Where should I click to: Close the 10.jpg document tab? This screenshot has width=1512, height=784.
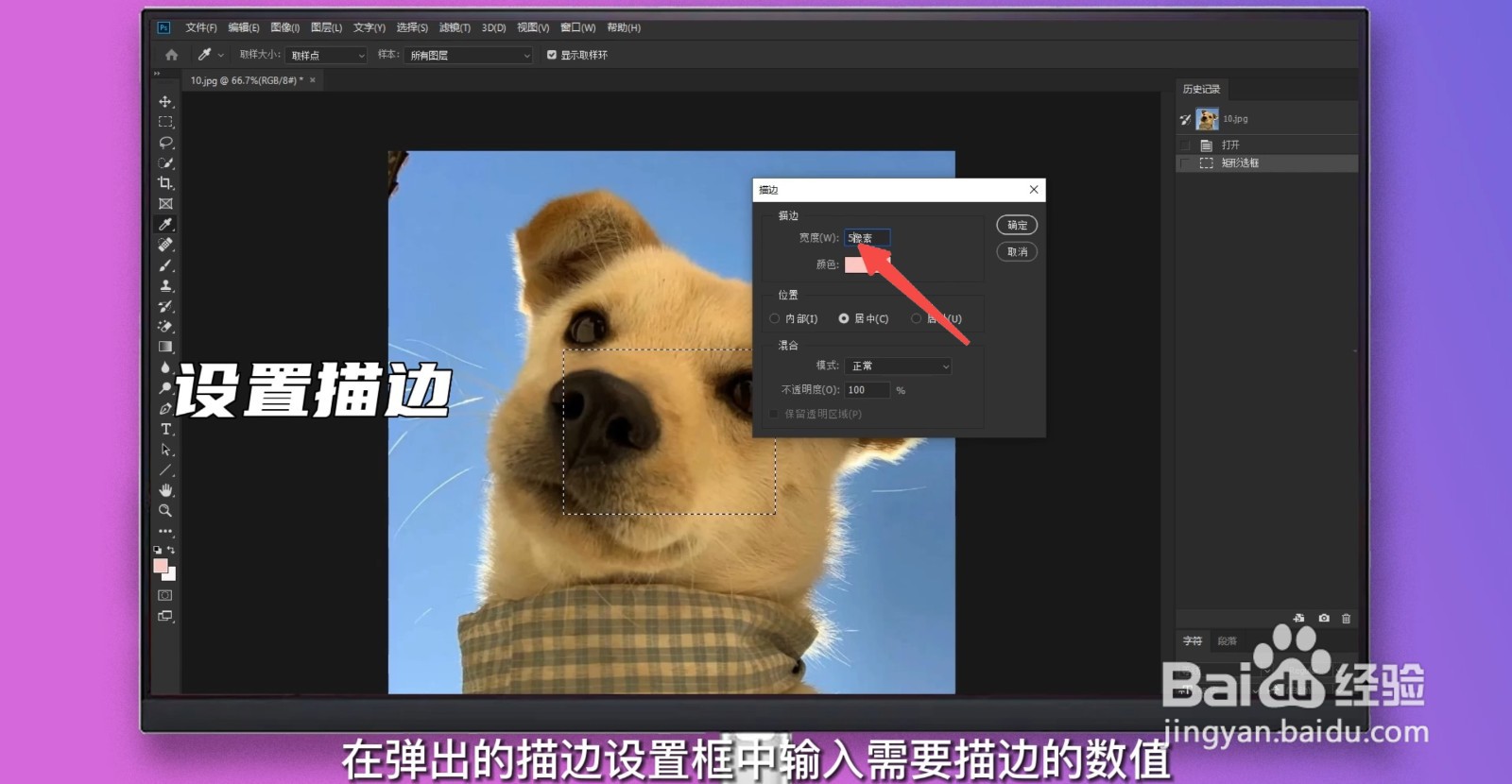coord(313,80)
